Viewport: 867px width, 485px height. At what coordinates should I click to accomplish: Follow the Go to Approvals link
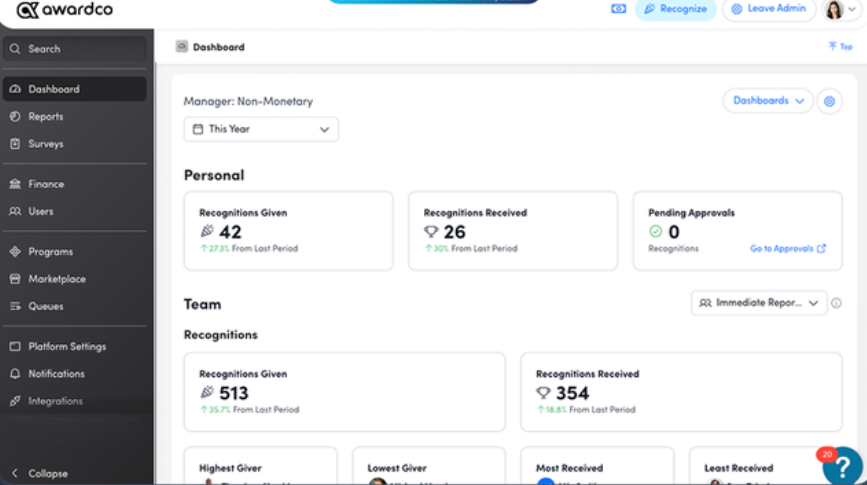(787, 249)
